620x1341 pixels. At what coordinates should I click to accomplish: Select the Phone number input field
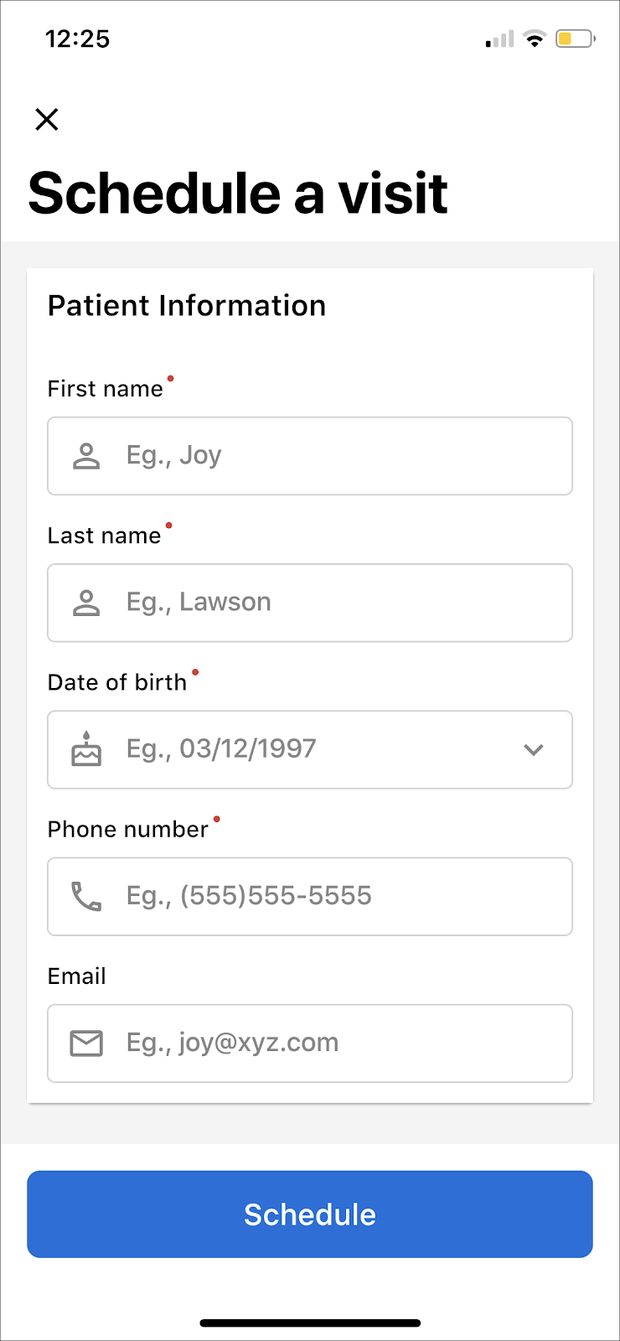(330, 896)
